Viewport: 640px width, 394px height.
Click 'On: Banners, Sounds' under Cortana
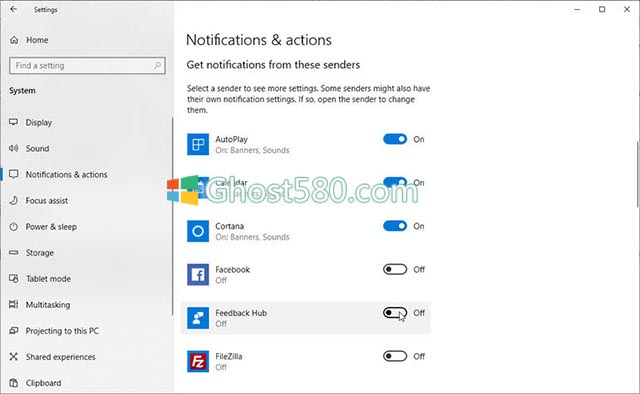(252, 237)
